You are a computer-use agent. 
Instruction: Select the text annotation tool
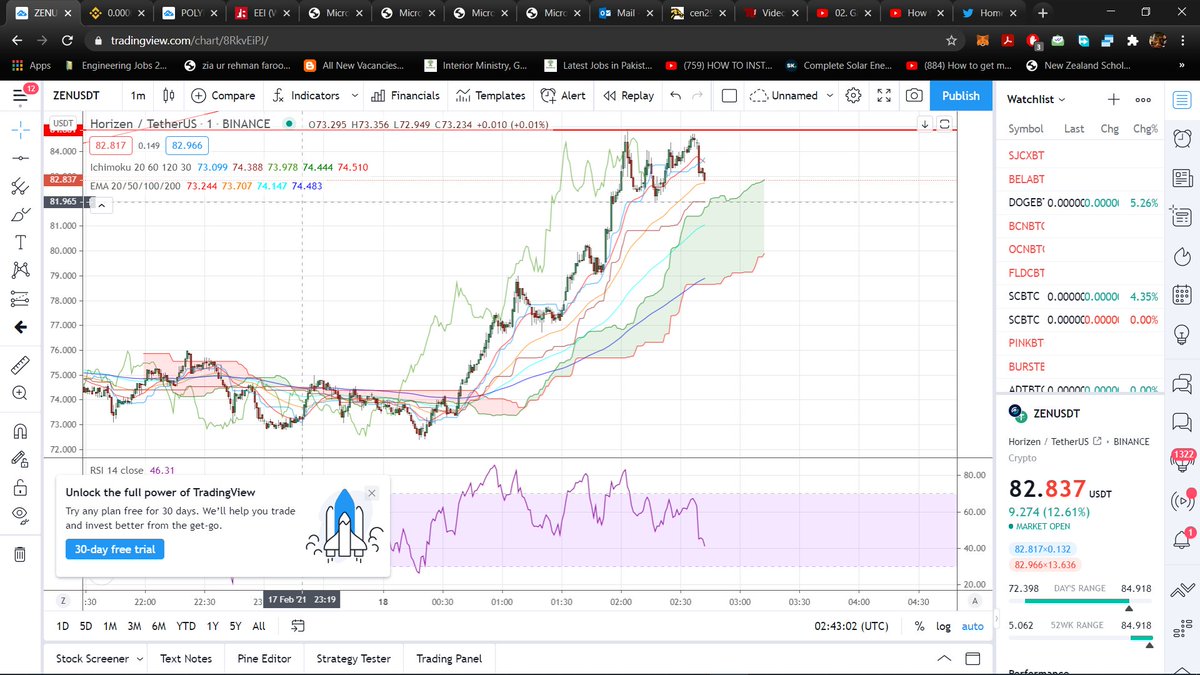[x=20, y=242]
